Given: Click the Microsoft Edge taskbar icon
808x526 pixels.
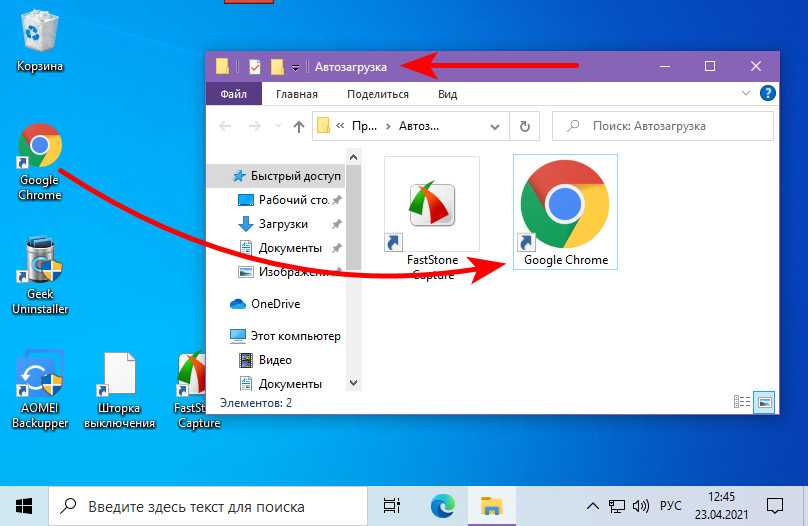Looking at the screenshot, I should pyautogui.click(x=441, y=505).
